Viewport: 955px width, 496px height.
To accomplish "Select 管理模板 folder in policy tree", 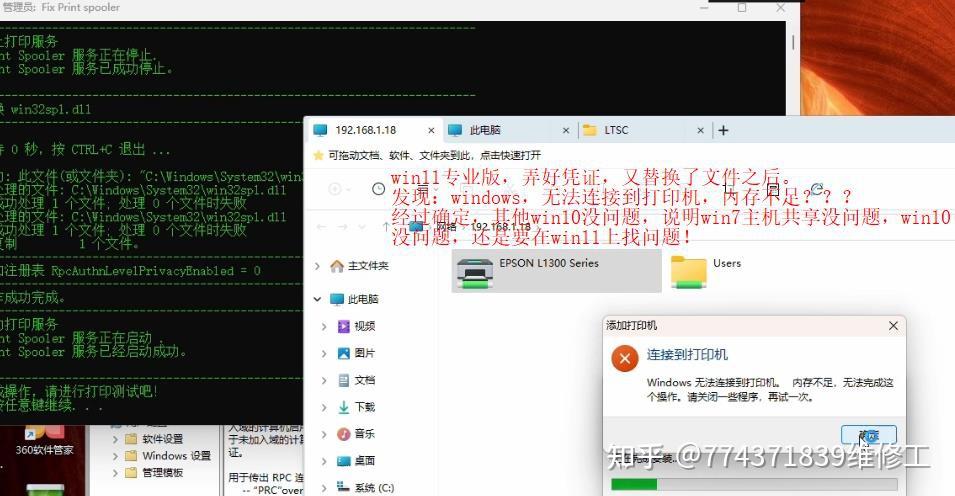I will pyautogui.click(x=155, y=472).
